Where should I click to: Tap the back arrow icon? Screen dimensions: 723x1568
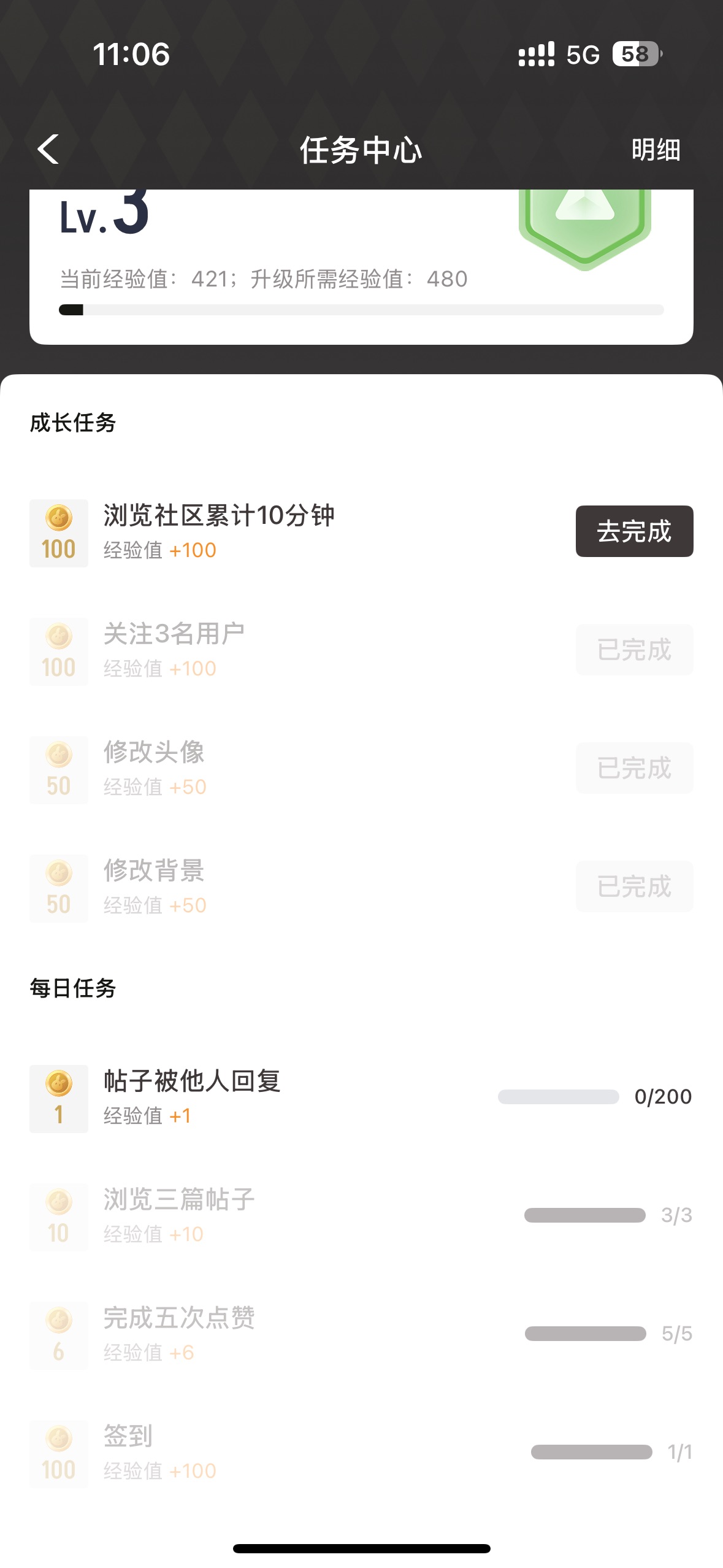tap(48, 150)
